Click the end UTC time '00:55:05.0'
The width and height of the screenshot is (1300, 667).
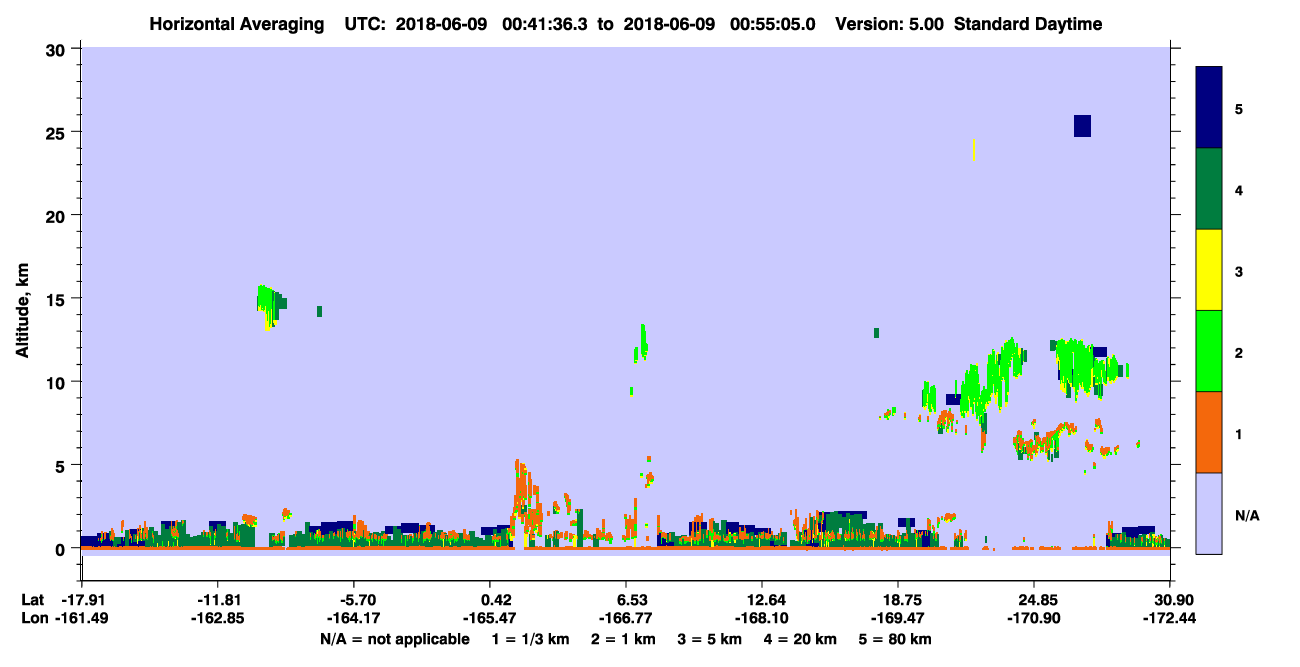[x=772, y=24]
